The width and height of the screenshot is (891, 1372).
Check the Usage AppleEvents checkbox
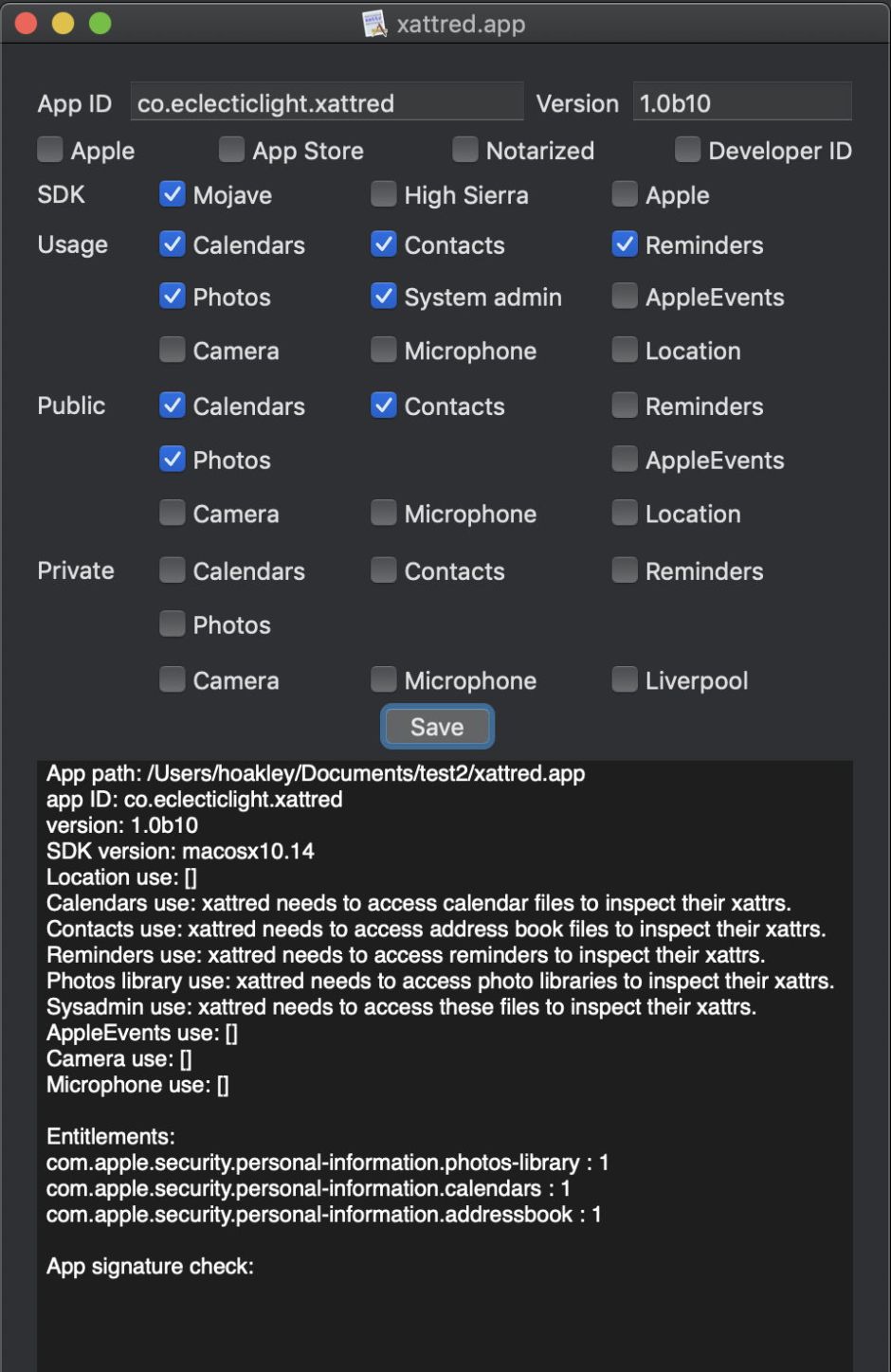point(625,297)
